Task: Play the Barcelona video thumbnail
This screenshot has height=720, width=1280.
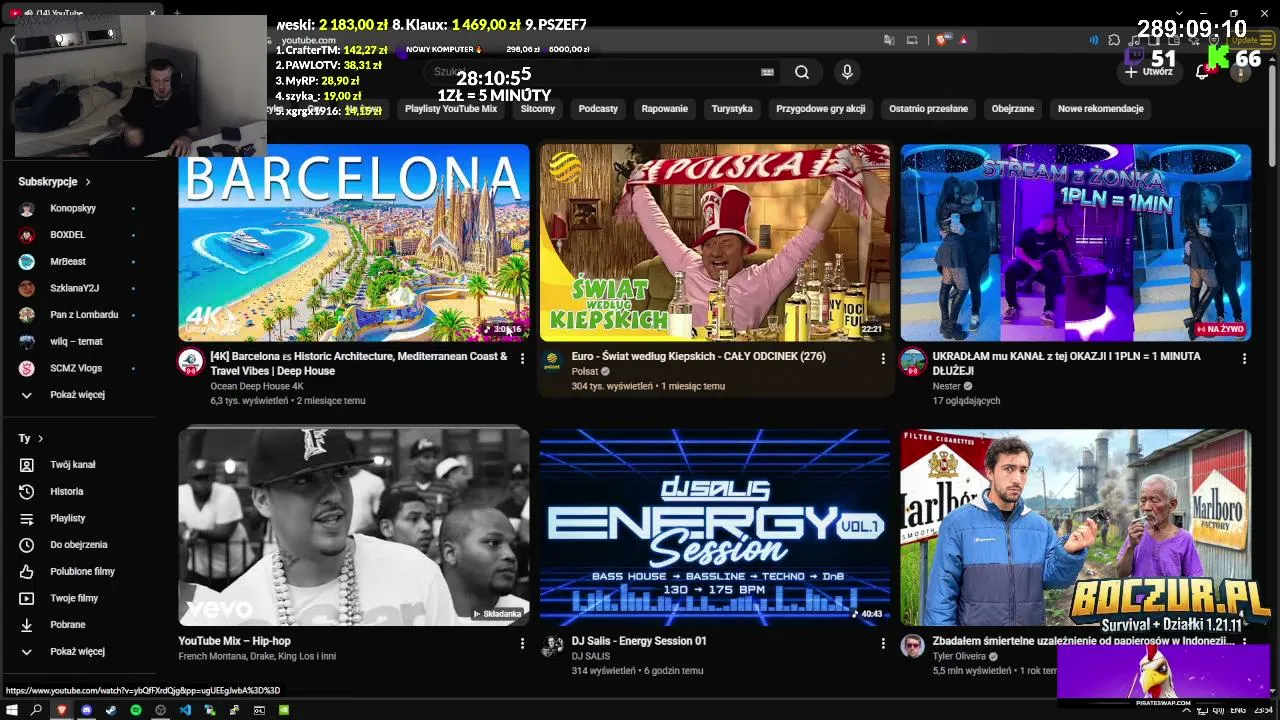Action: click(x=354, y=243)
